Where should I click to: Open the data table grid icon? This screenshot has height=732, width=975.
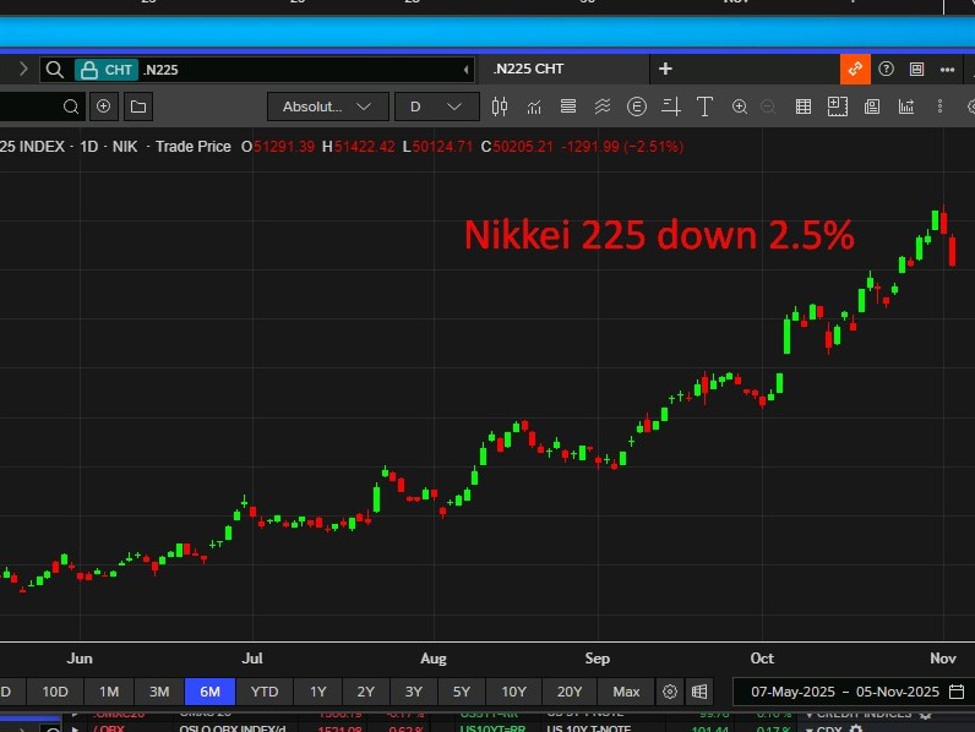pyautogui.click(x=803, y=107)
